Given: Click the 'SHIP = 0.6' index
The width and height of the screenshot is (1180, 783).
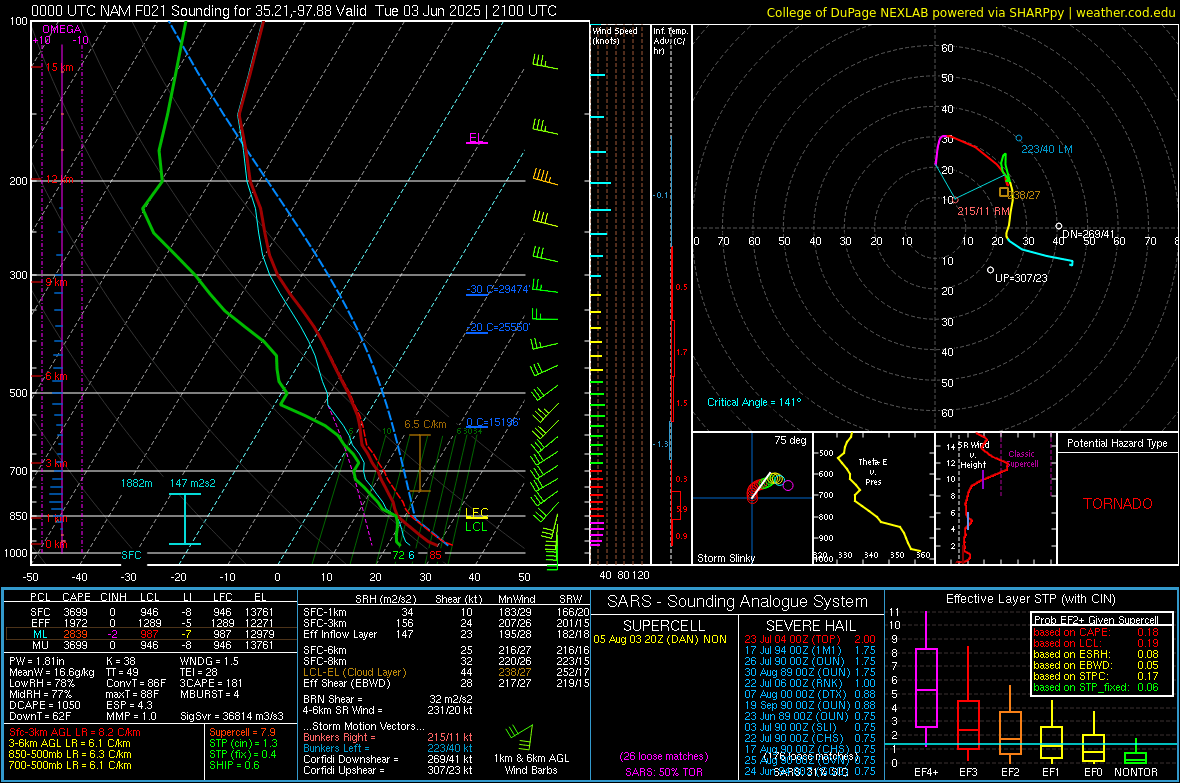Looking at the screenshot, I should click(x=233, y=765).
